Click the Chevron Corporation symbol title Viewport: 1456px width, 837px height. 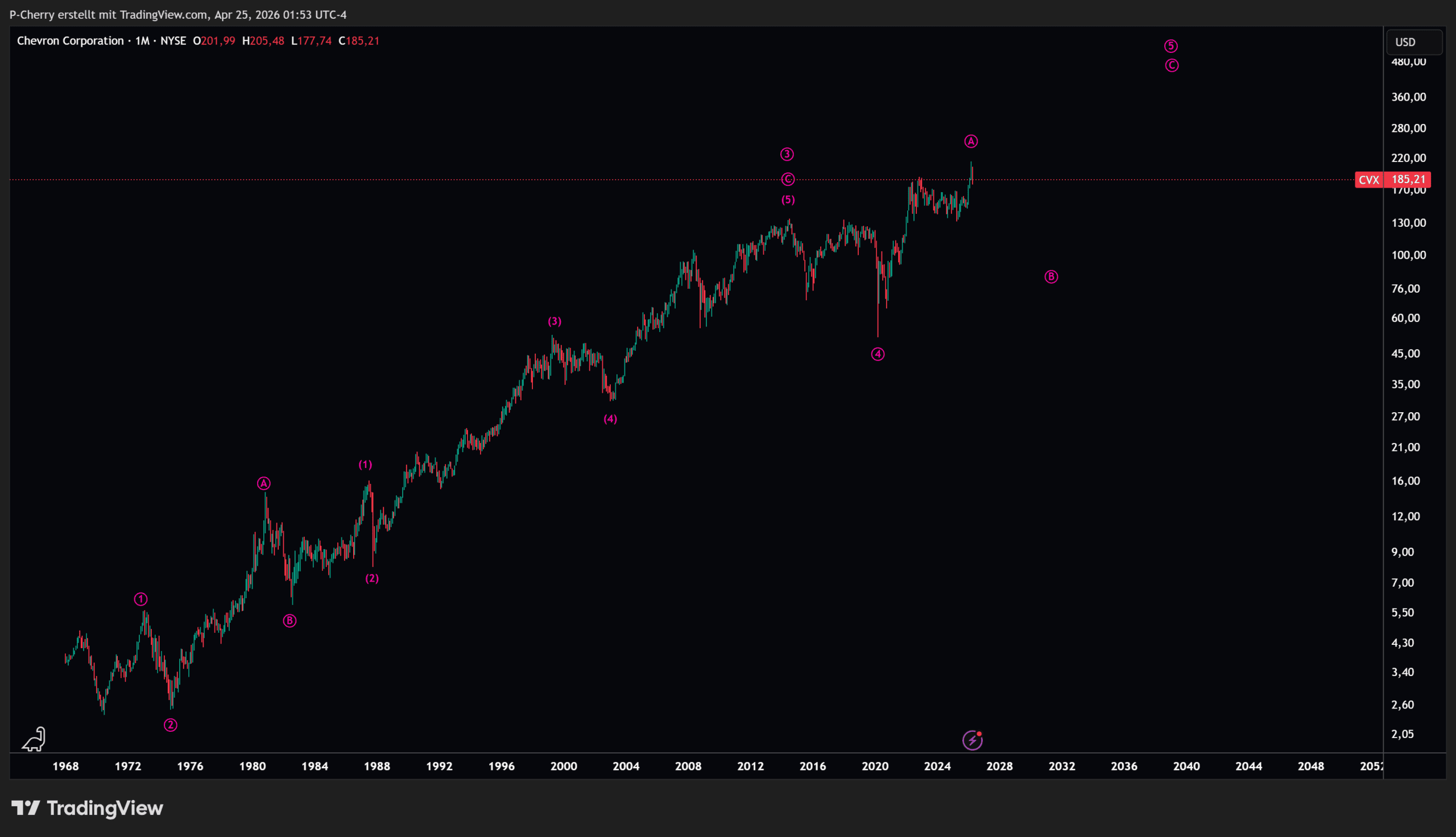(x=70, y=41)
